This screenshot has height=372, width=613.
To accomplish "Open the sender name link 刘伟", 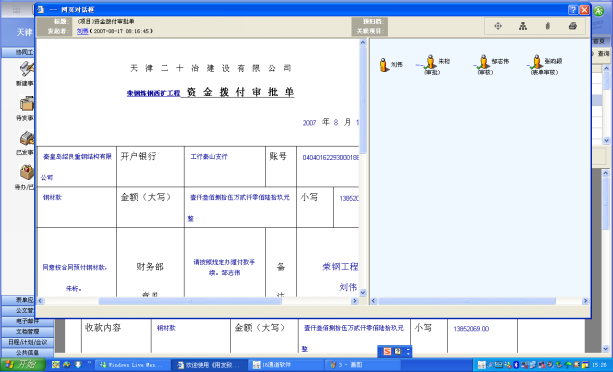I will (82, 31).
